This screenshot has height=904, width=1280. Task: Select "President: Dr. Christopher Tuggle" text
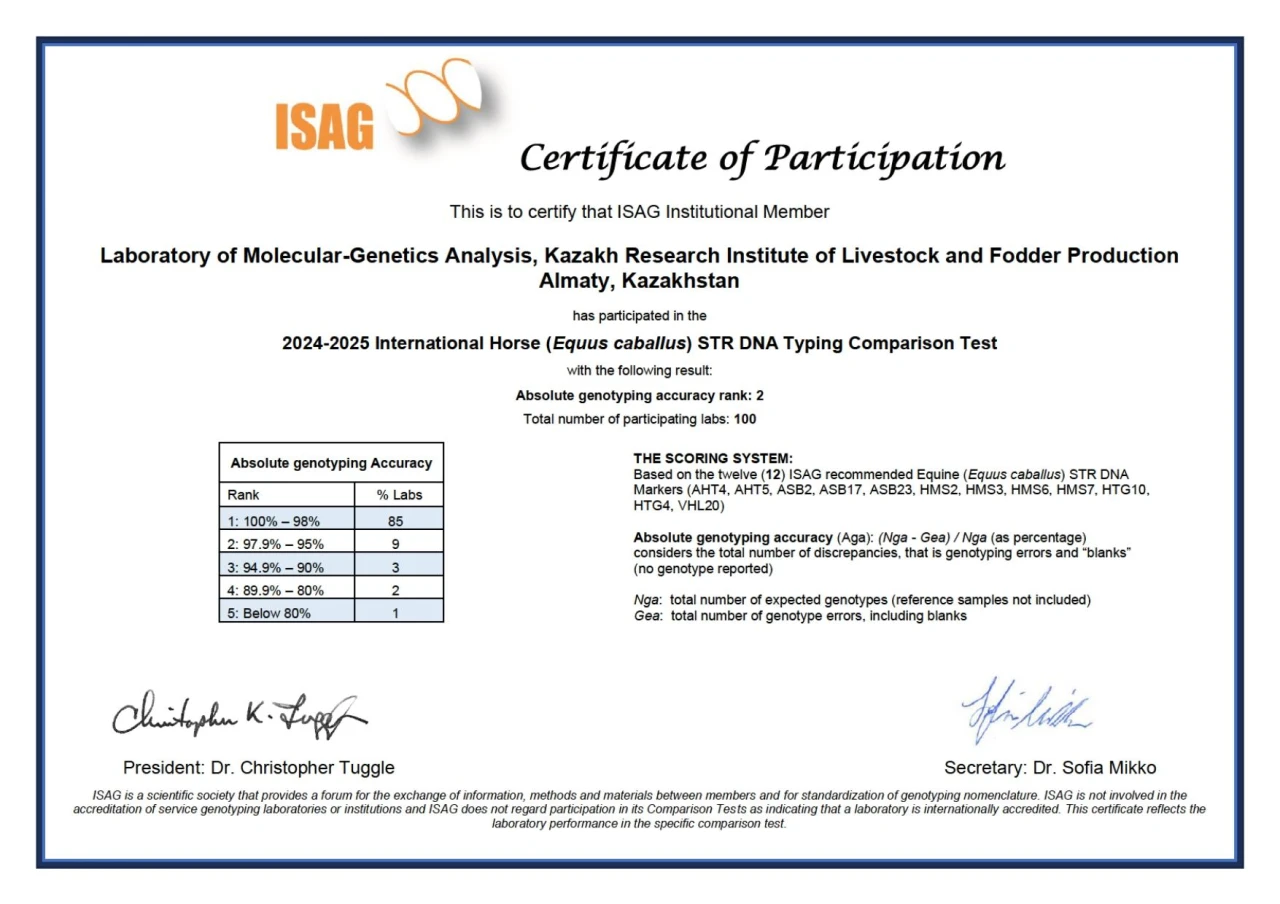(x=259, y=768)
